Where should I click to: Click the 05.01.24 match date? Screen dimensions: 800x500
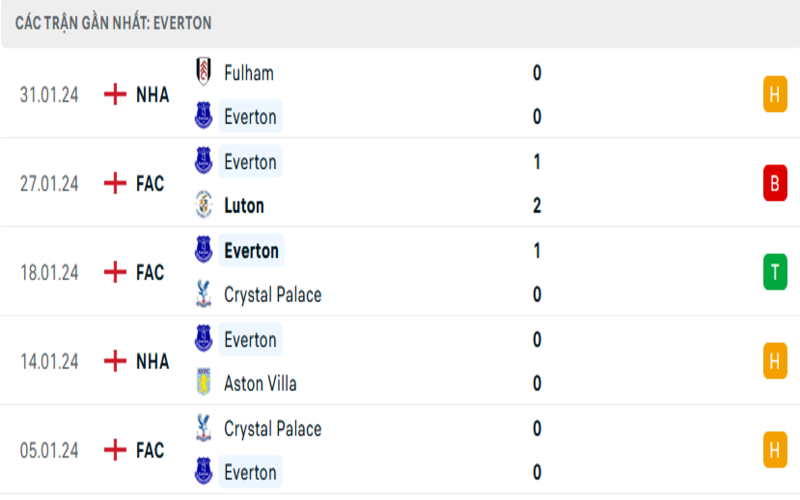tap(49, 450)
